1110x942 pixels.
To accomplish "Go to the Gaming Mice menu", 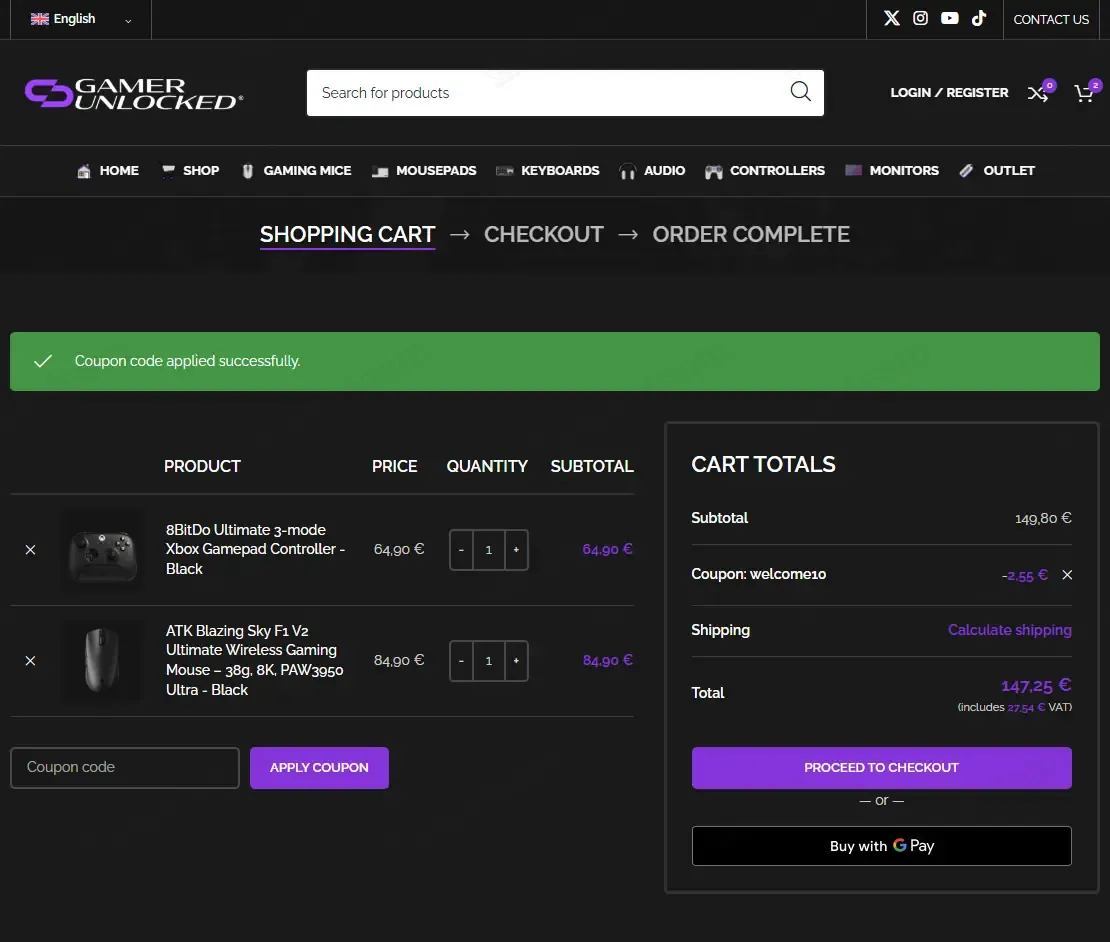I will 296,171.
